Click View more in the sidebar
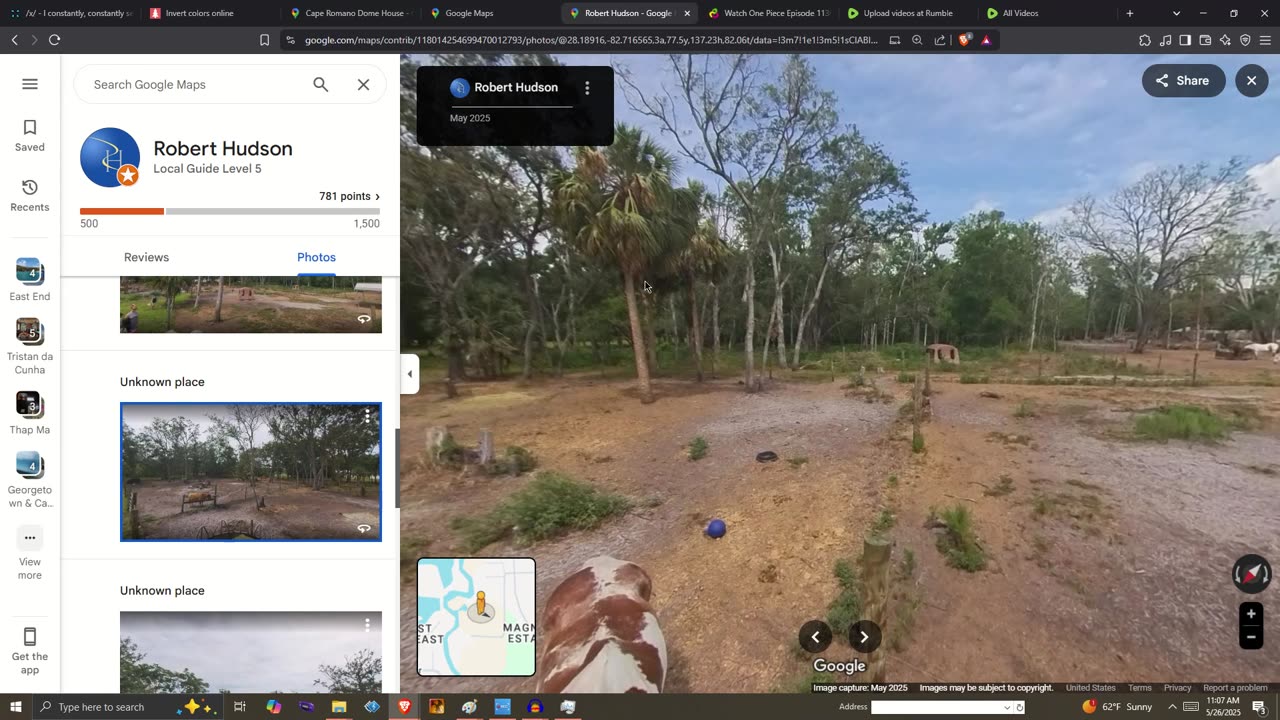The image size is (1280, 720). 30,554
